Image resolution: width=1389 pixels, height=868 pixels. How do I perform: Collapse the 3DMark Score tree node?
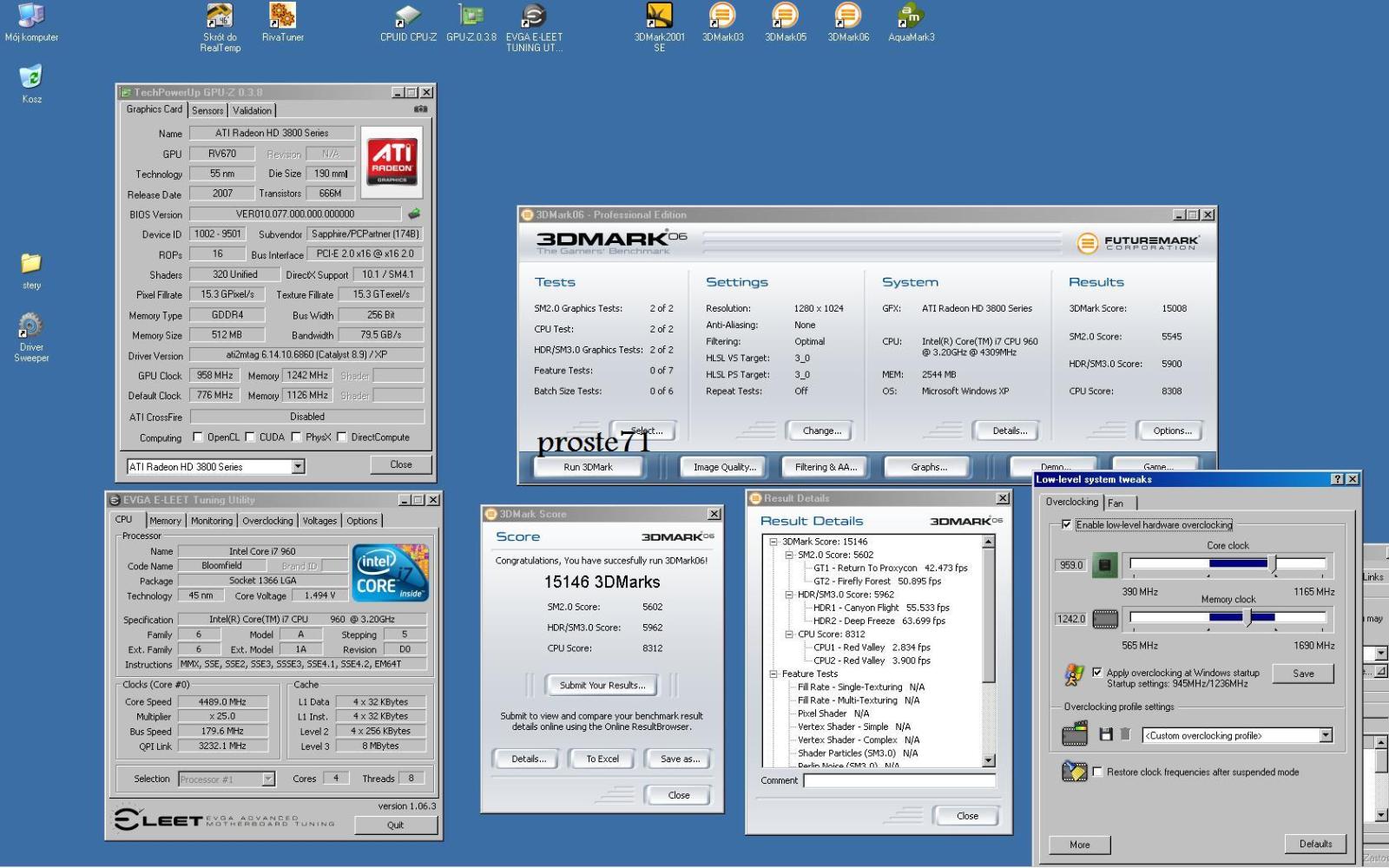(x=773, y=542)
